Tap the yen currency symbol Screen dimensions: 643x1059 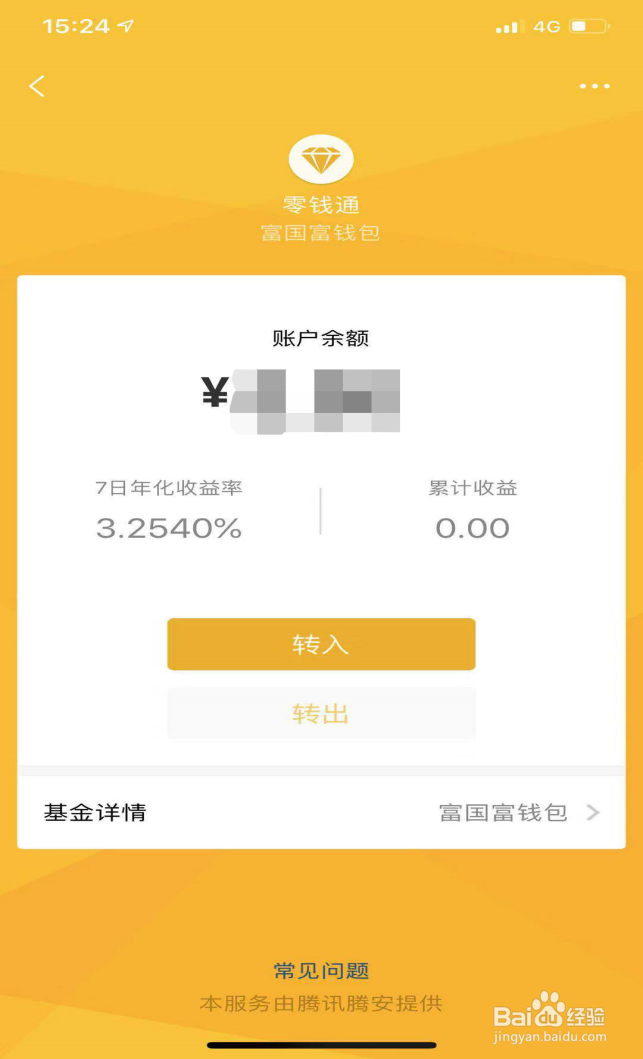(x=215, y=390)
